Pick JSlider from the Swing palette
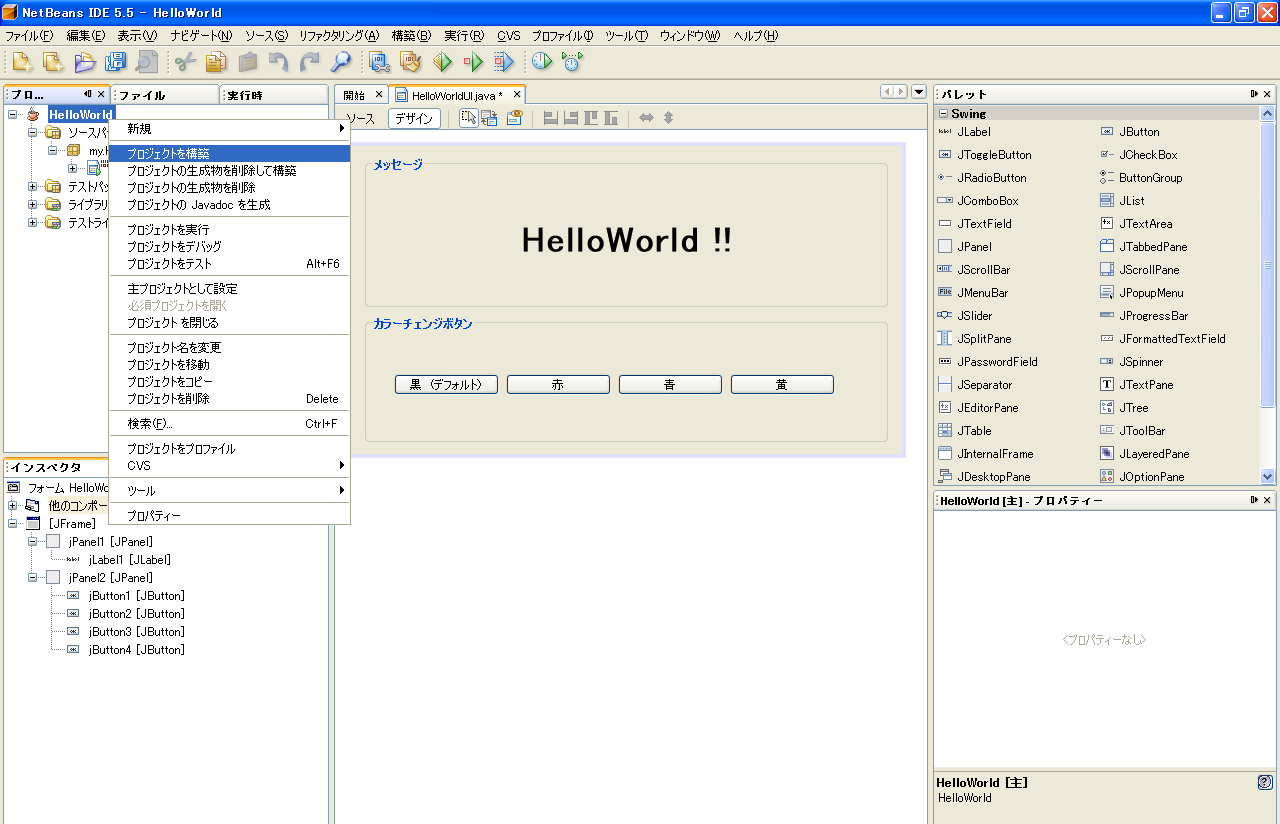This screenshot has height=824, width=1280. coord(974,316)
